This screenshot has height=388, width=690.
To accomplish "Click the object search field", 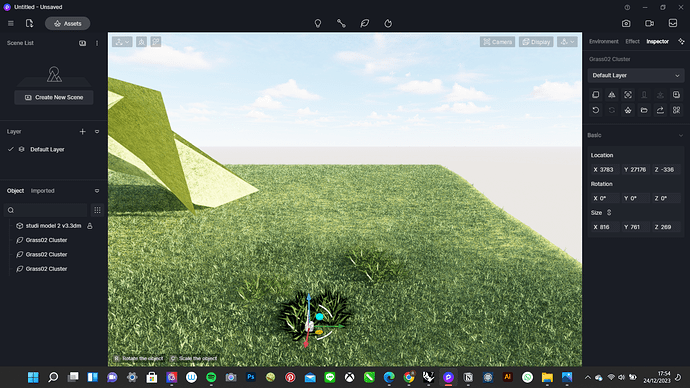I will tap(45, 210).
